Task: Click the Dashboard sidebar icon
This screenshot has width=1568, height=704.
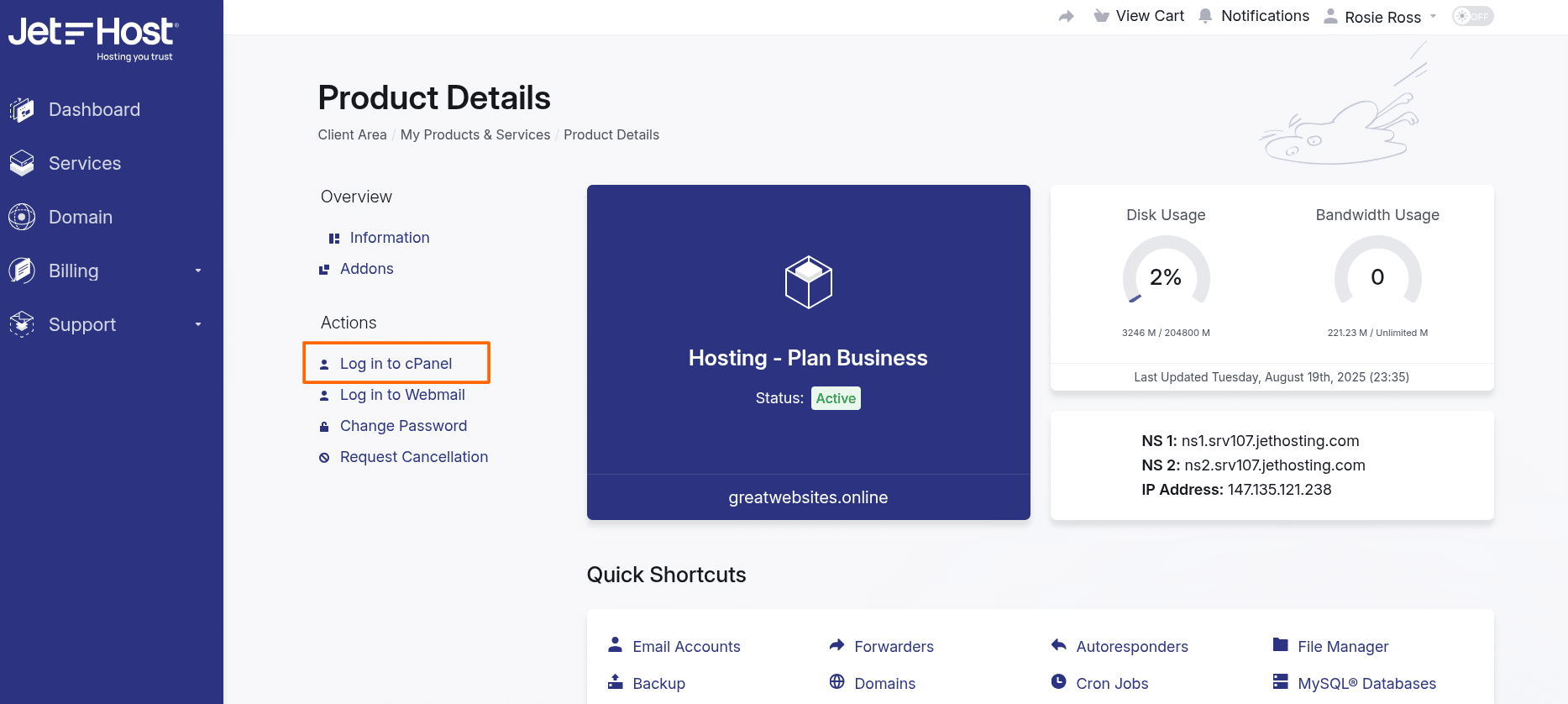Action: (x=22, y=110)
